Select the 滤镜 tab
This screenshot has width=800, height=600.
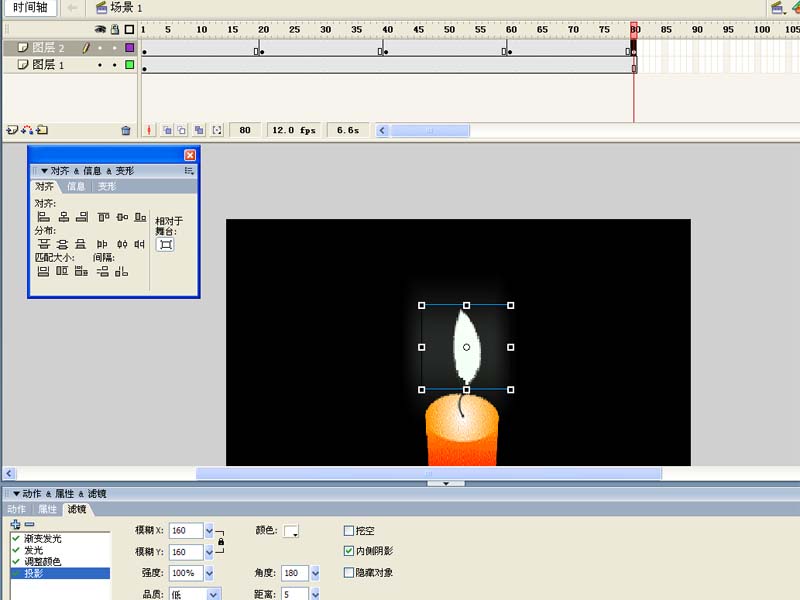click(x=77, y=509)
